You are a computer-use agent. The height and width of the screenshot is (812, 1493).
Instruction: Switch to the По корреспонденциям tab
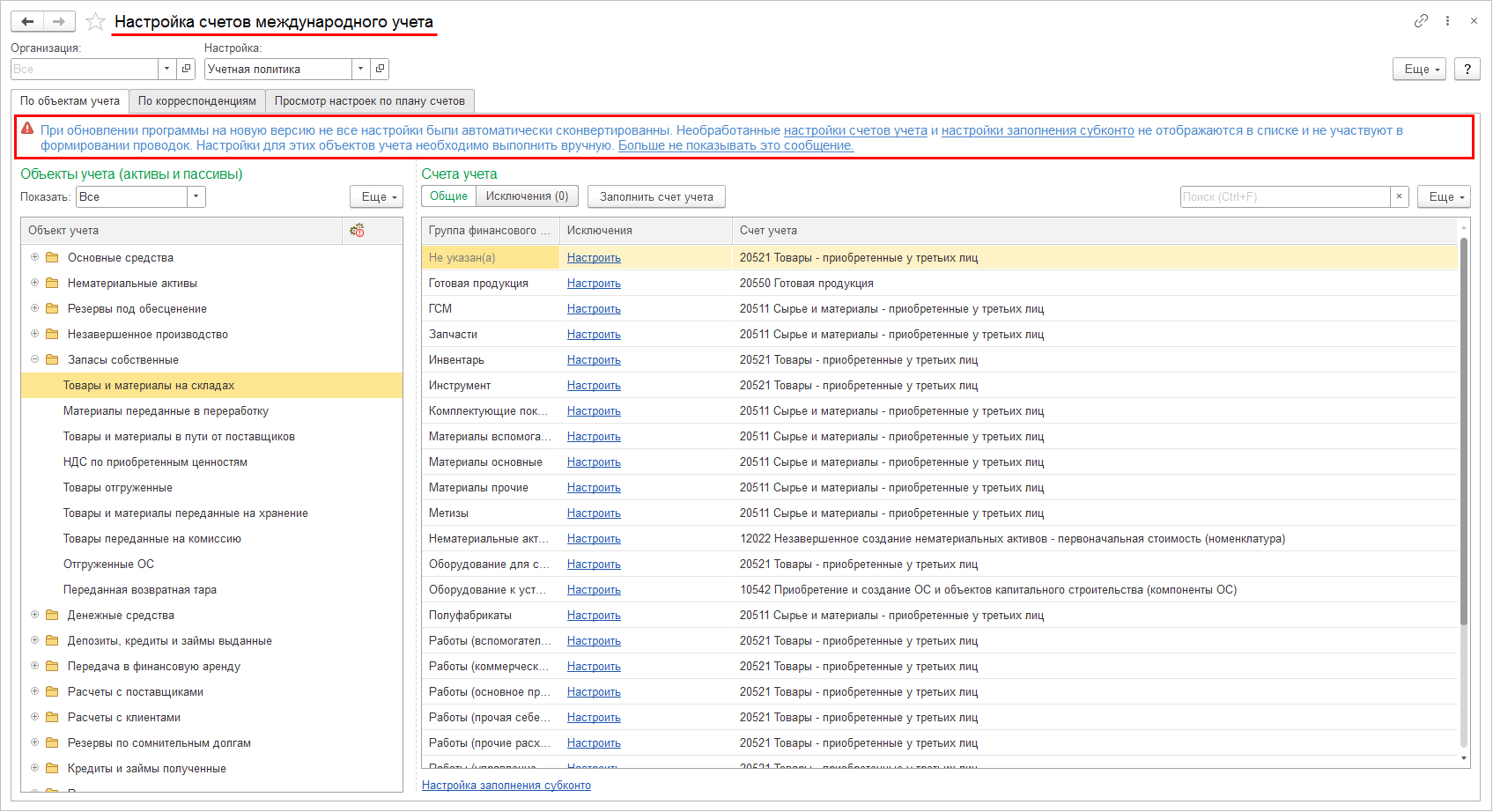pyautogui.click(x=196, y=101)
